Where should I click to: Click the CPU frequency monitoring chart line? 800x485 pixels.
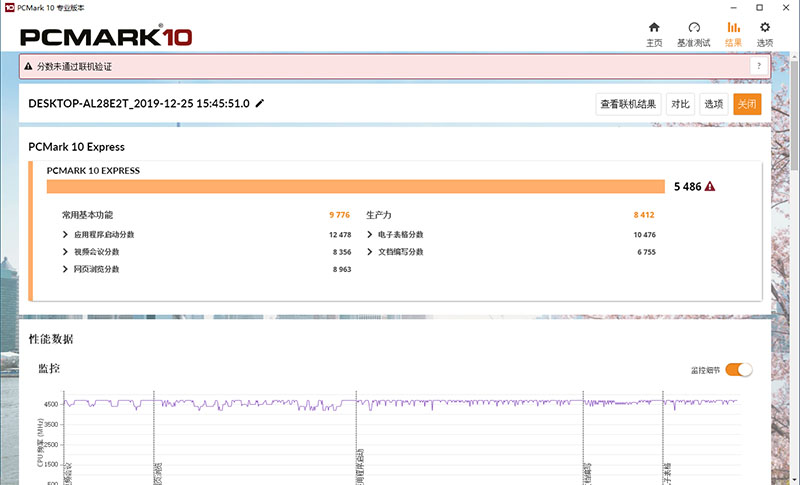(401, 403)
